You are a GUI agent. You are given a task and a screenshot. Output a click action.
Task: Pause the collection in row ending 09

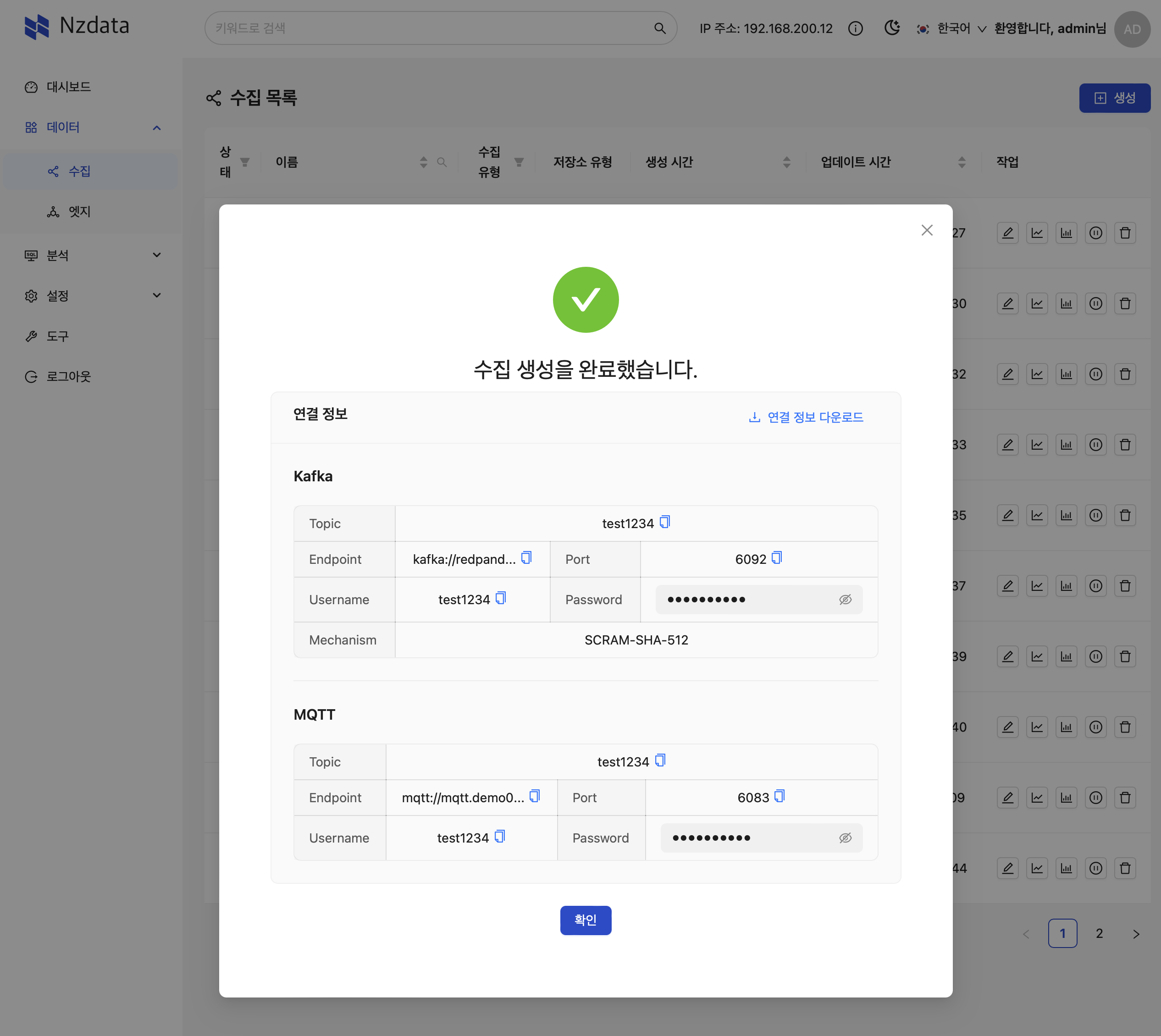pyautogui.click(x=1095, y=798)
